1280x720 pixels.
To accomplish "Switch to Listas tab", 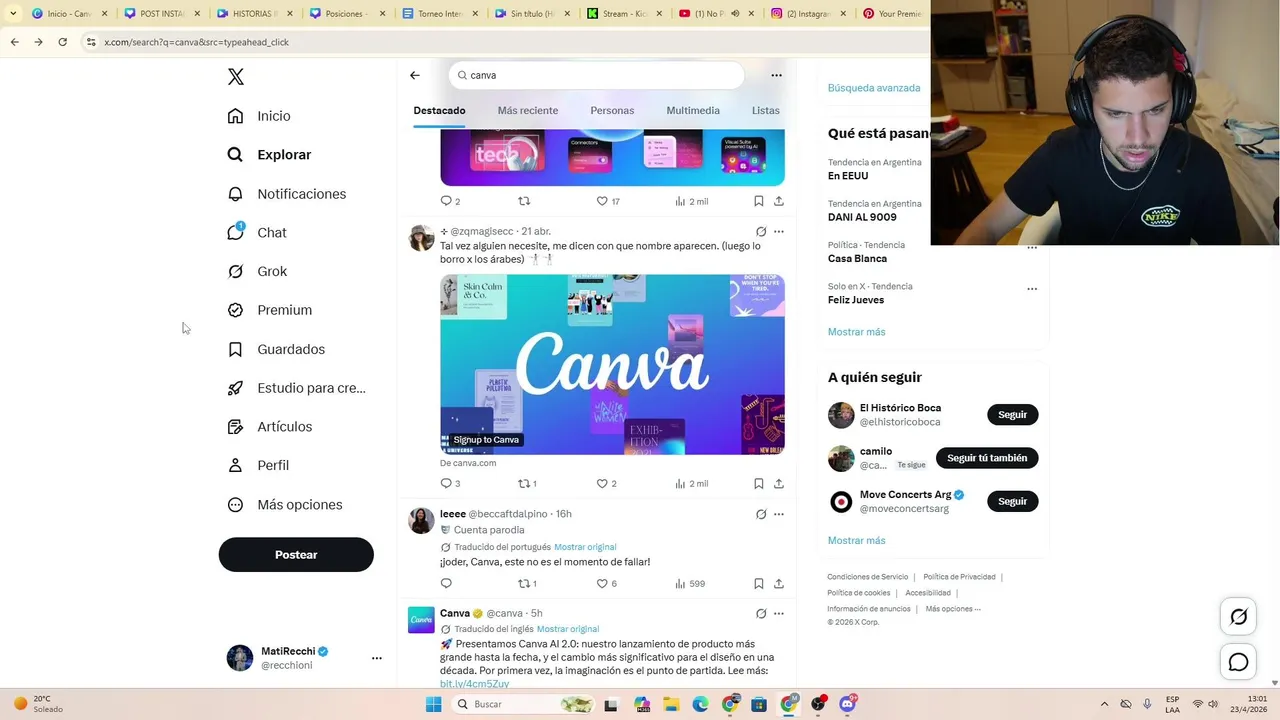I will click(765, 110).
